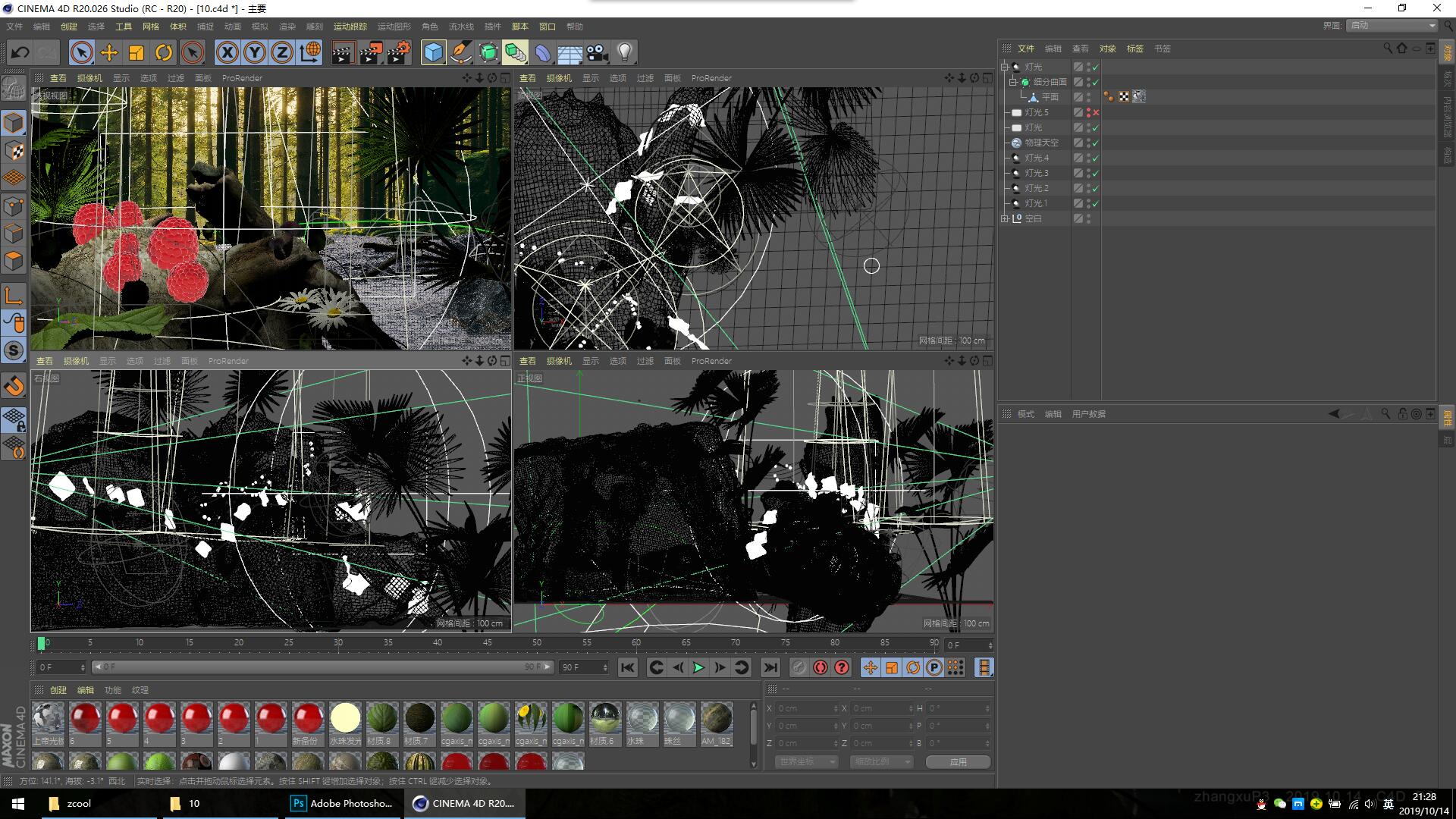The image size is (1456, 819).
Task: Open Edit Render Settings with gear clapperboard
Action: pyautogui.click(x=399, y=52)
